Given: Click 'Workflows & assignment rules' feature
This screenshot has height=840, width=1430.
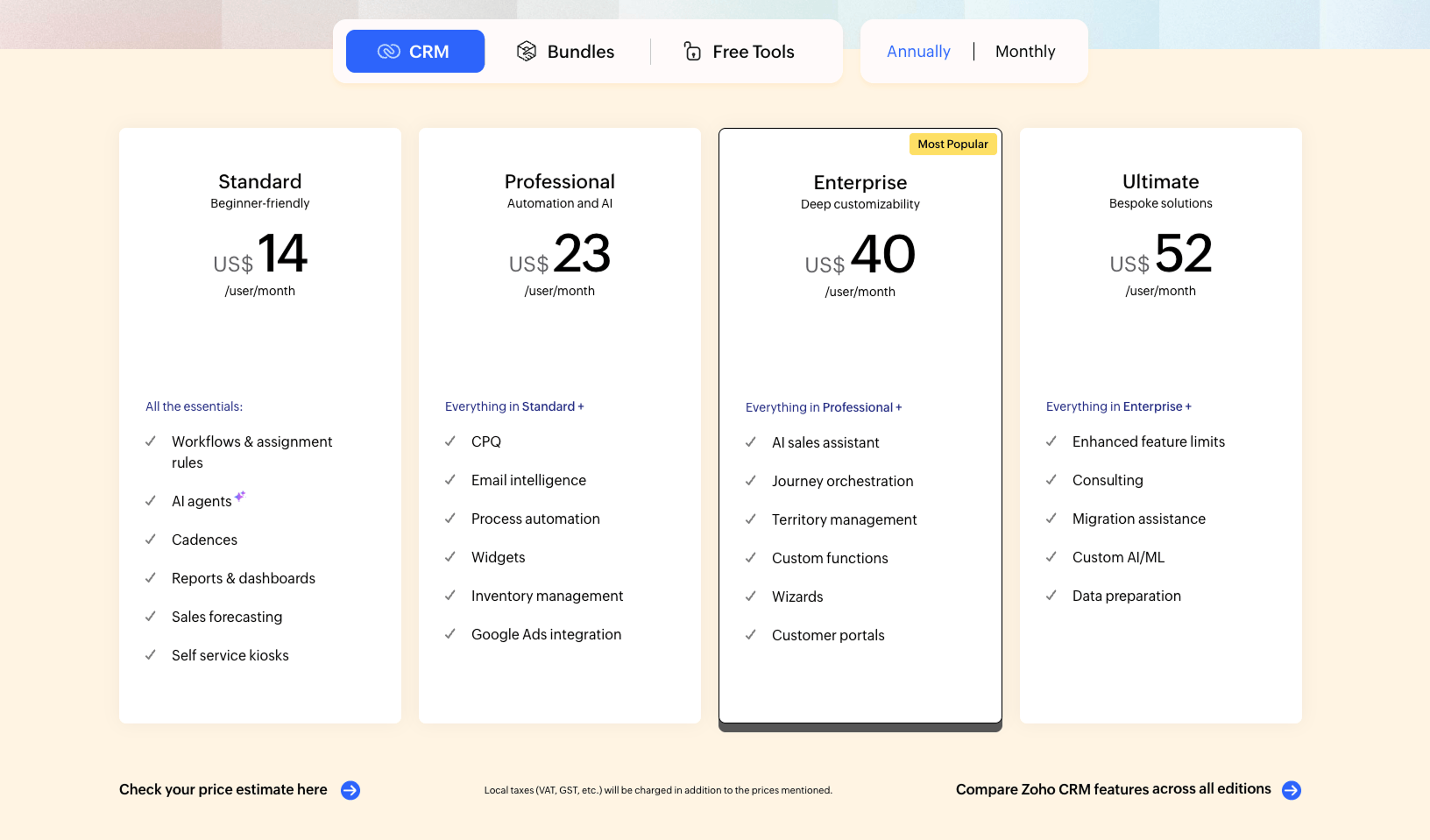Looking at the screenshot, I should tap(252, 452).
